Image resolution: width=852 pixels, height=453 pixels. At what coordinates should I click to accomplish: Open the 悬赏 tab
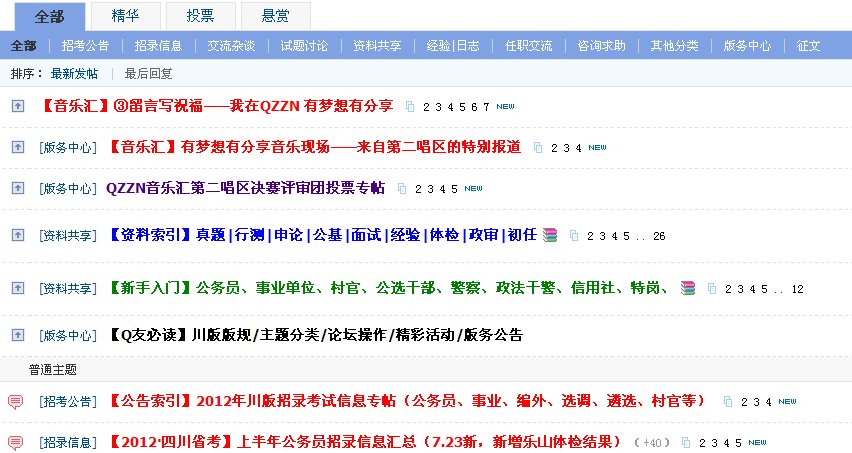(x=275, y=16)
